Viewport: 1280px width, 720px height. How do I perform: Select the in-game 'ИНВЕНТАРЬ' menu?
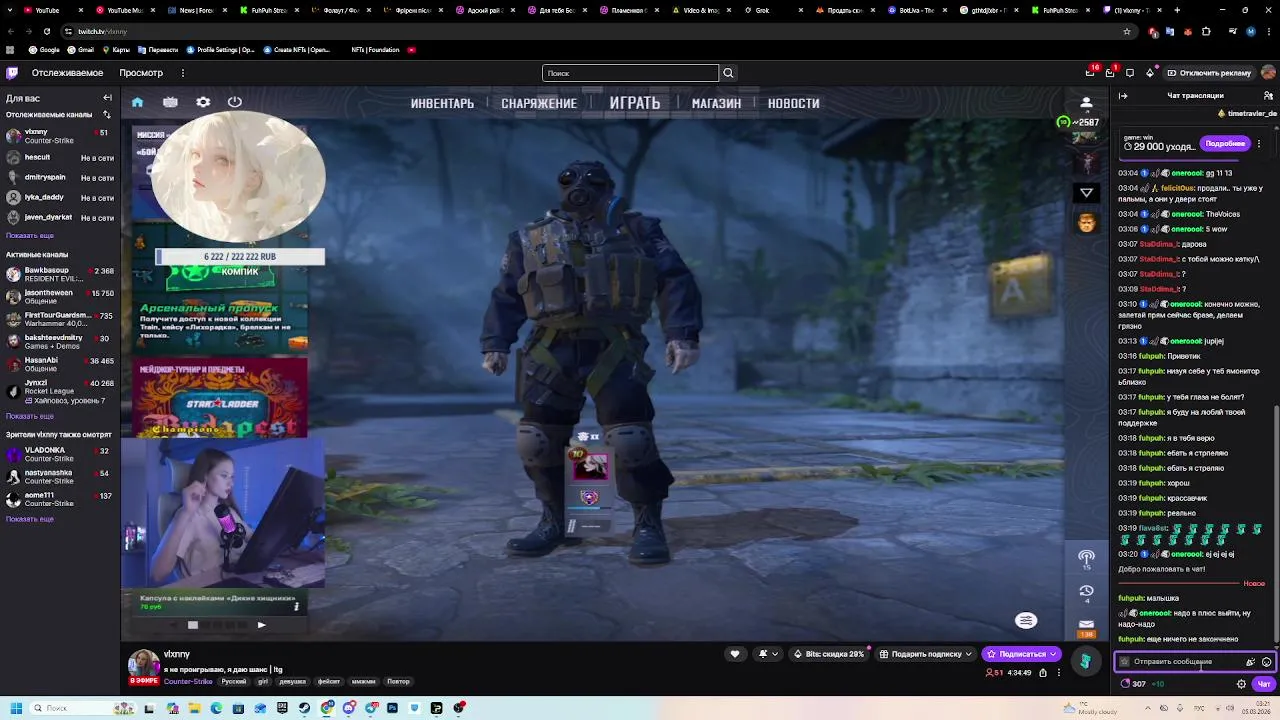(442, 103)
